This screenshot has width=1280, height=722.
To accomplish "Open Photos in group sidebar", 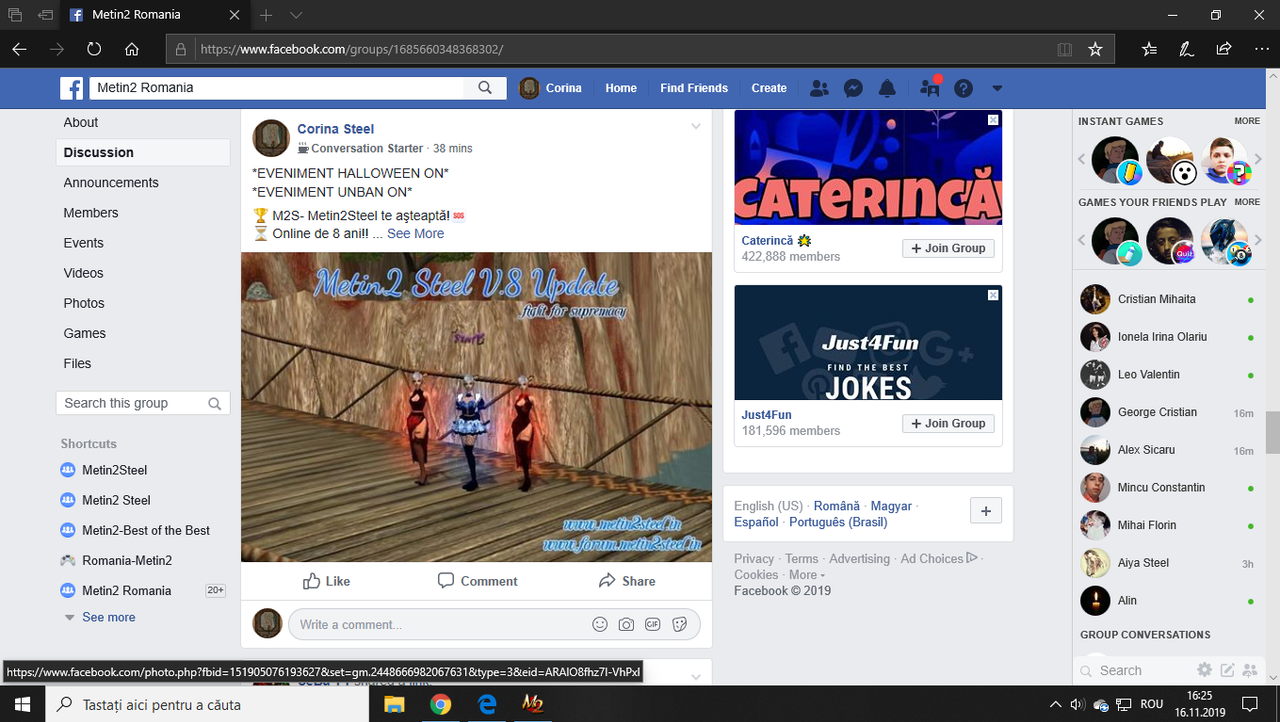I will (84, 302).
